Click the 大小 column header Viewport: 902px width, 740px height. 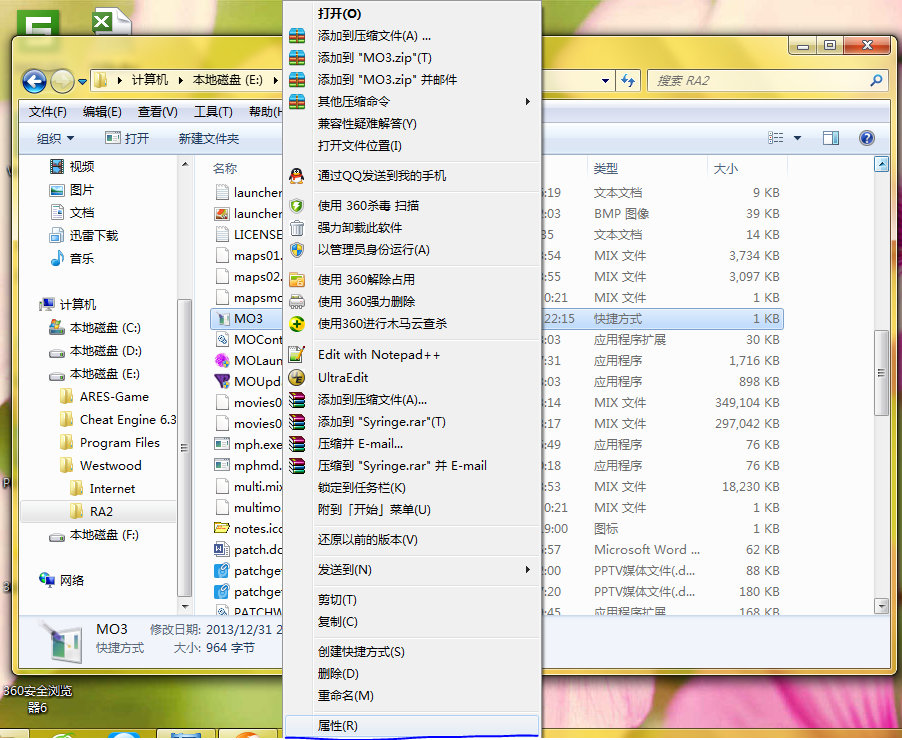(x=725, y=169)
